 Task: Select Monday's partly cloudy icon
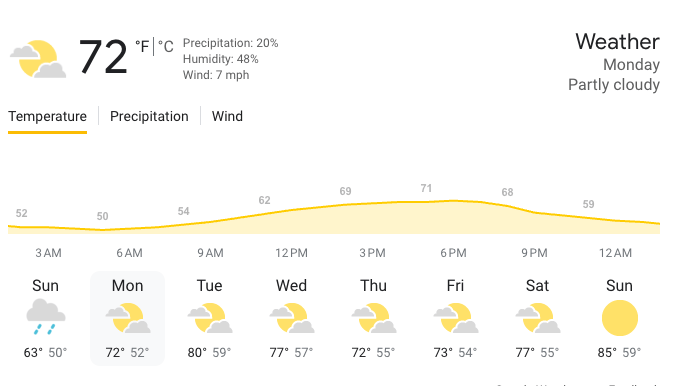pos(128,318)
